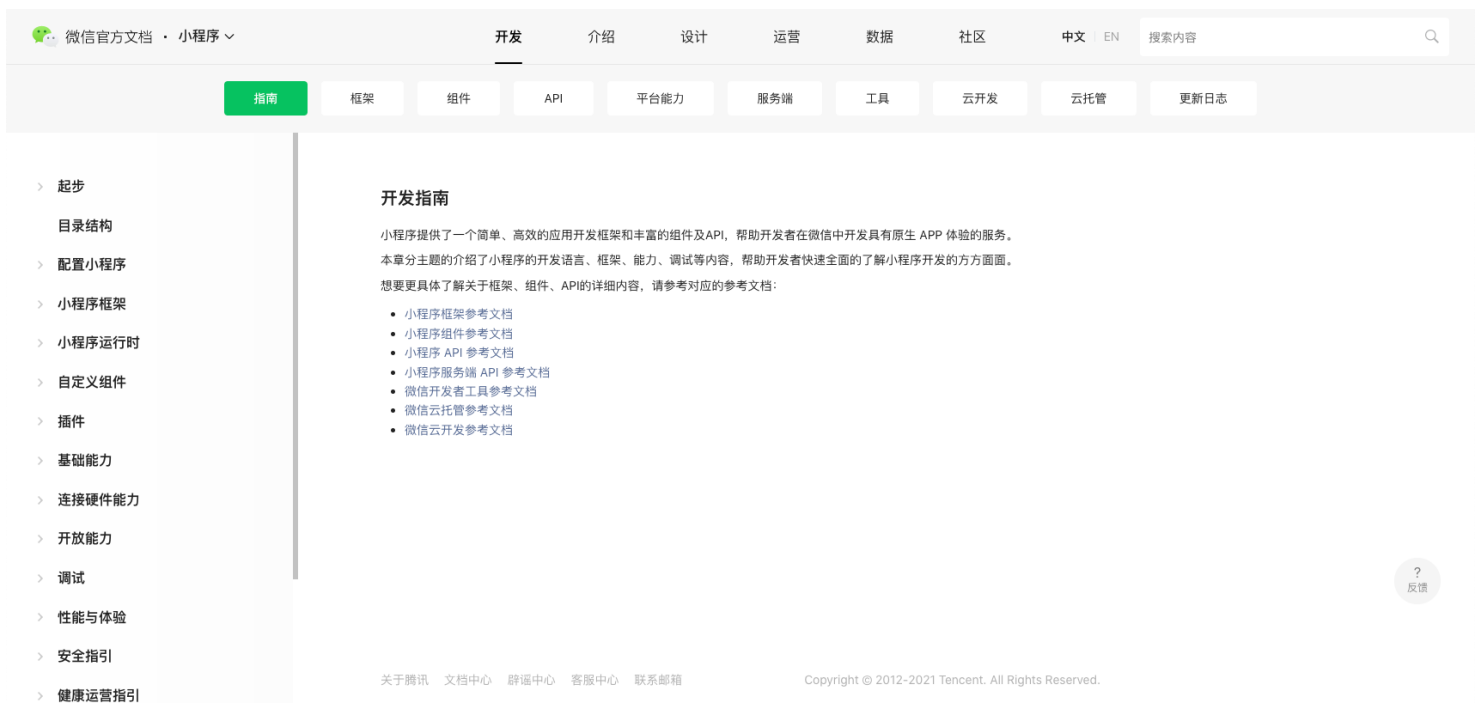This screenshot has width=1481, height=717.
Task: Expand the 基础能力 sidebar section
Action: tap(85, 460)
